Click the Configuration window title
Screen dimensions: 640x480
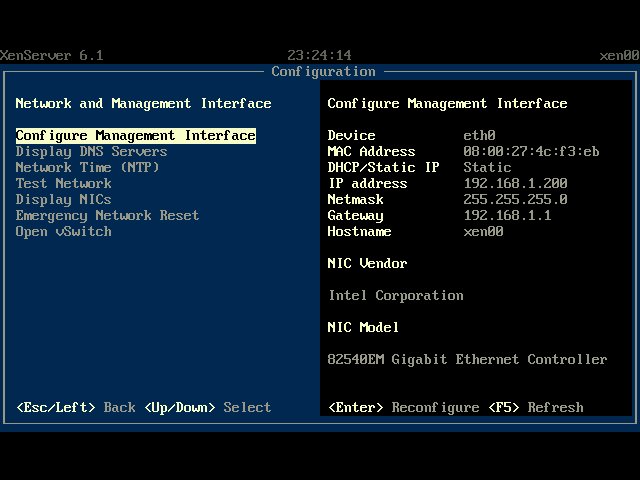(x=323, y=72)
